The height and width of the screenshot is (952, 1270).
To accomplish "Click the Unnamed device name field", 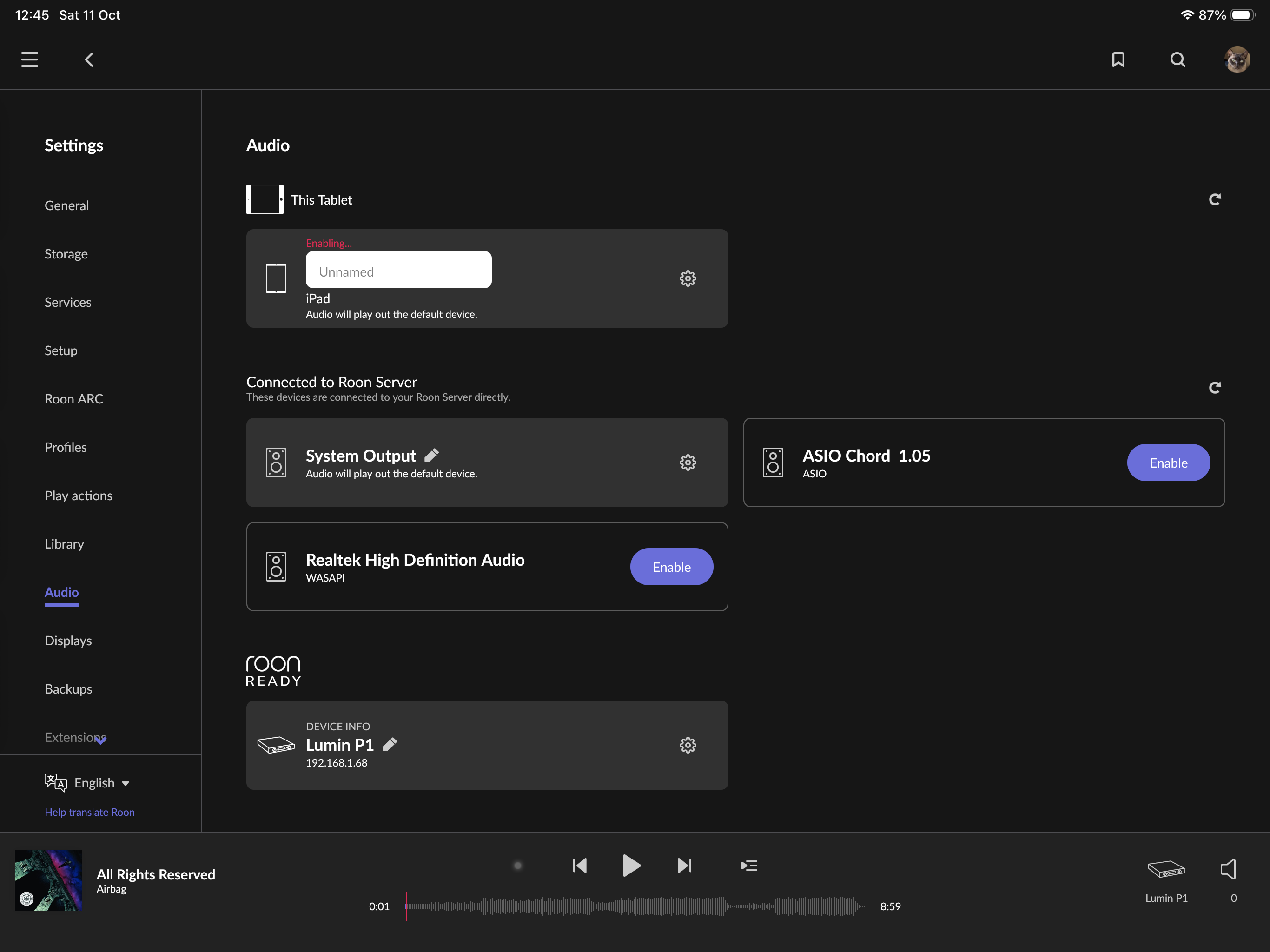I will (x=398, y=271).
